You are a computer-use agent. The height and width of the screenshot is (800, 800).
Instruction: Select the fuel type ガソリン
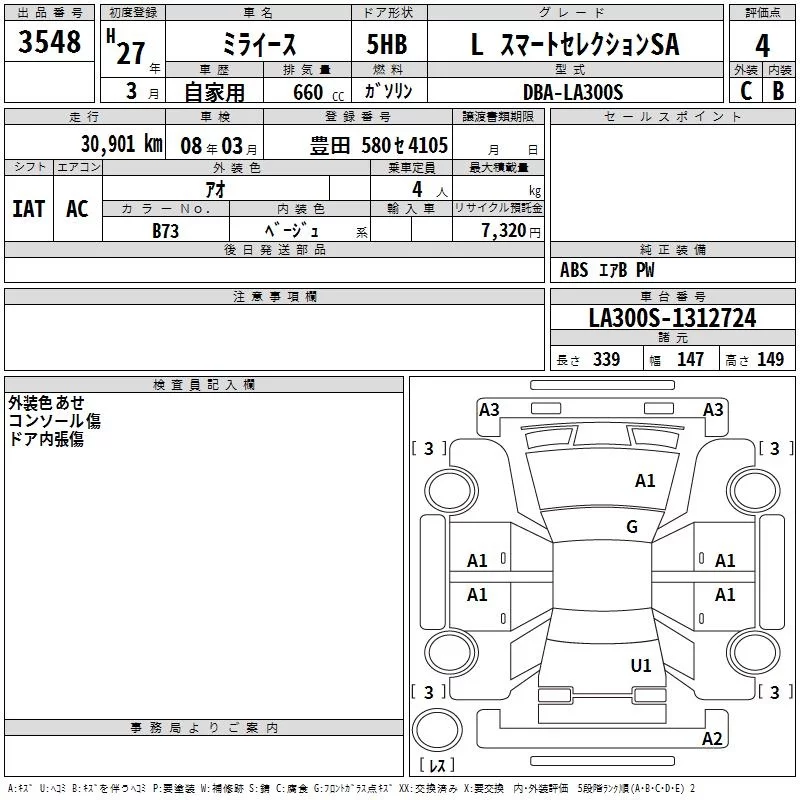click(x=388, y=91)
